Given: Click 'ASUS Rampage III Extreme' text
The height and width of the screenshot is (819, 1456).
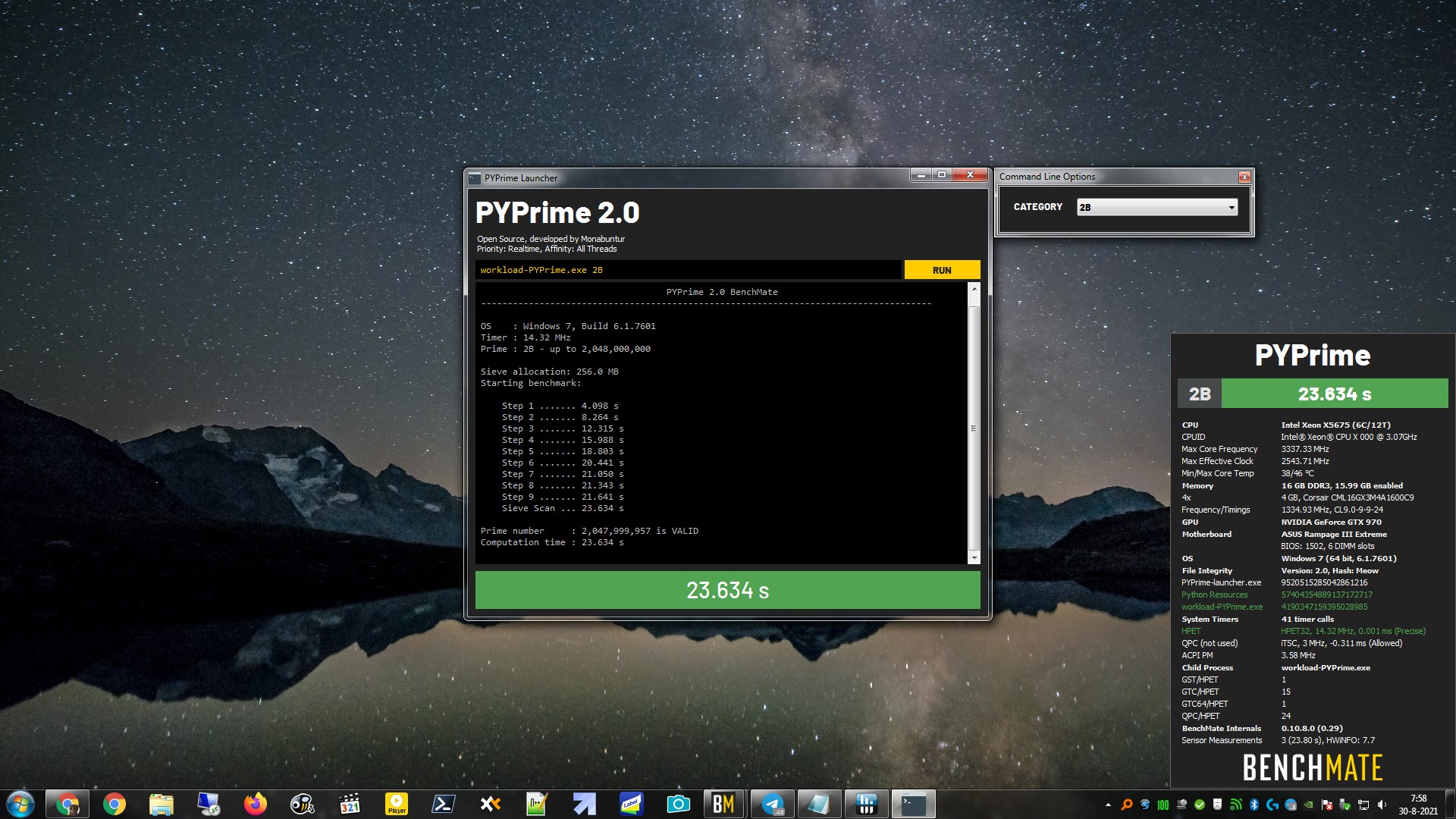Looking at the screenshot, I should 1334,534.
